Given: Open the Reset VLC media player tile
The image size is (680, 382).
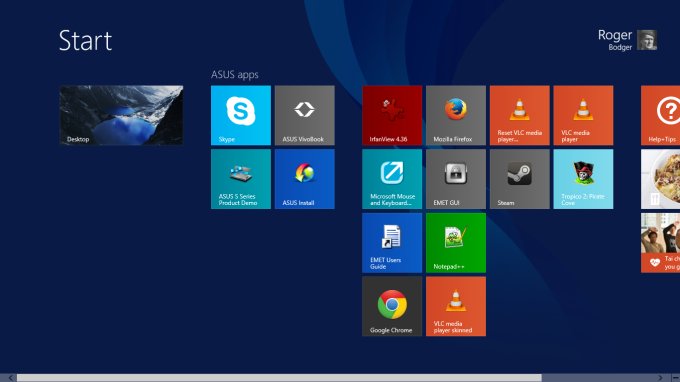Looking at the screenshot, I should [520, 115].
